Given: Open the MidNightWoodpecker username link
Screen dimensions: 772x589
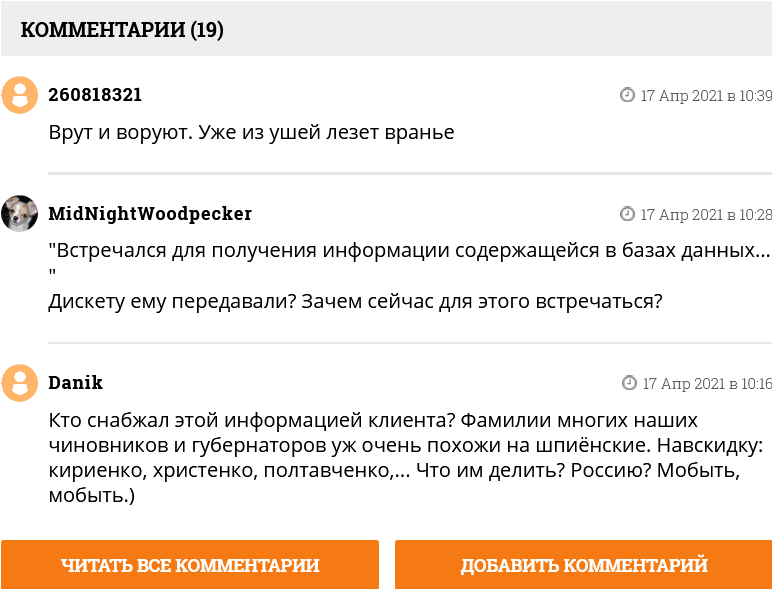Looking at the screenshot, I should pyautogui.click(x=150, y=214).
